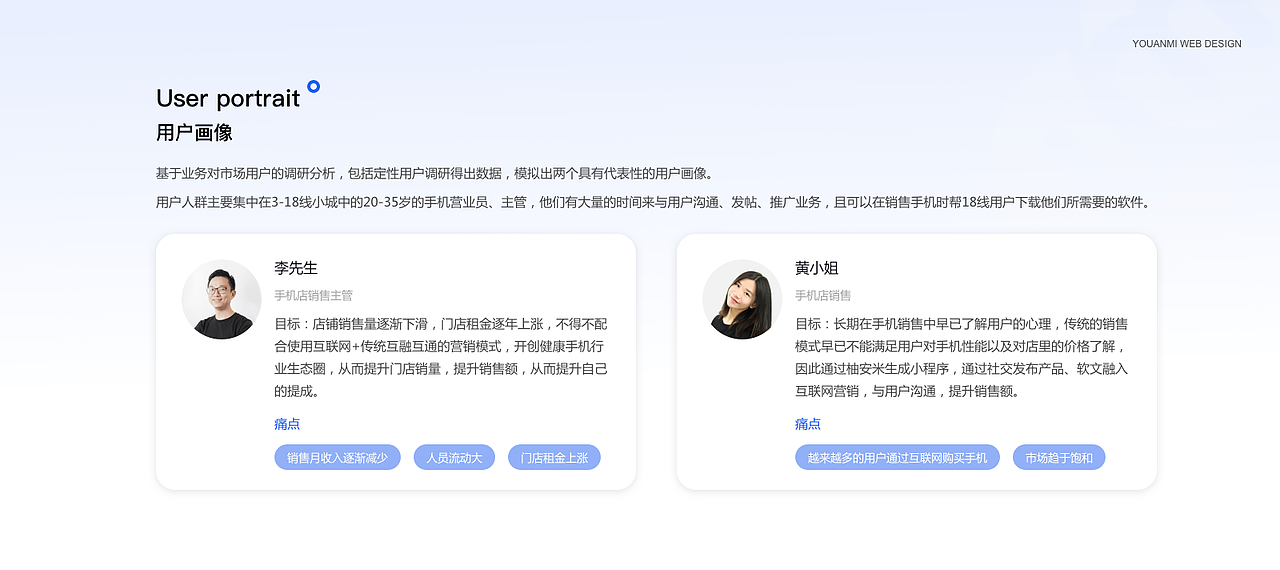Click the 销售月收入逐渐减少 tag

(337, 458)
